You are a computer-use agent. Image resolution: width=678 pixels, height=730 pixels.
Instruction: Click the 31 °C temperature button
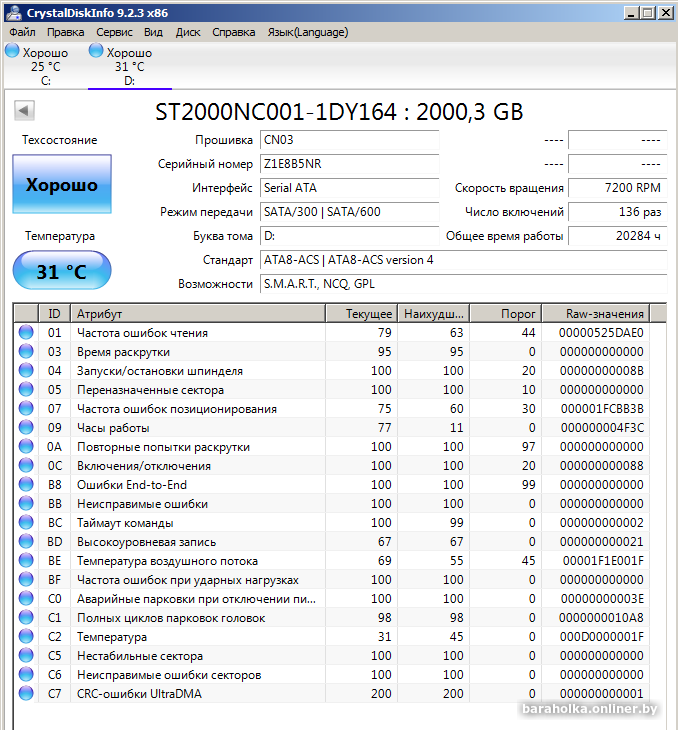click(x=61, y=271)
